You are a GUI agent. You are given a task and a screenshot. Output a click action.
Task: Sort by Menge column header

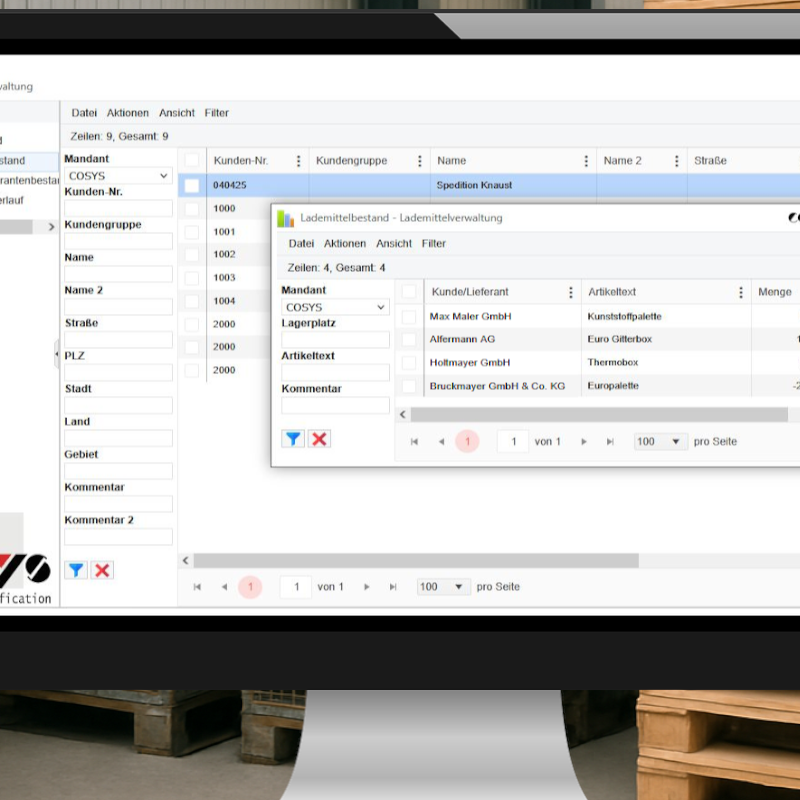774,292
